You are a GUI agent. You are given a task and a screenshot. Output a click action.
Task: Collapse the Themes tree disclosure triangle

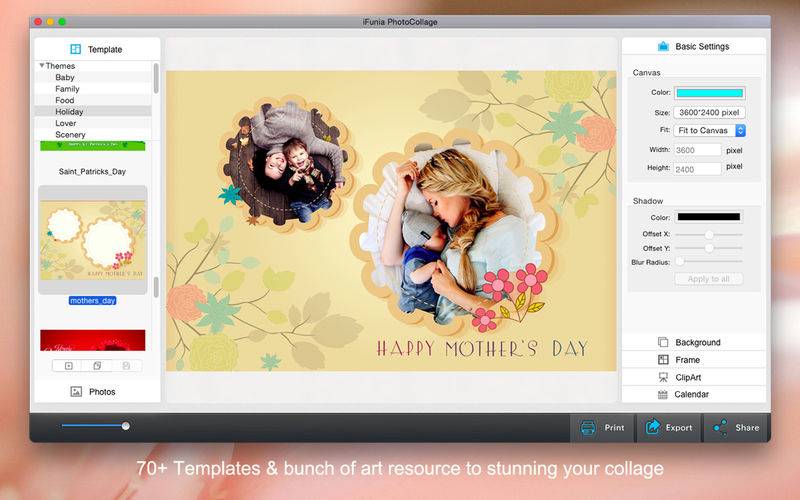[x=42, y=65]
